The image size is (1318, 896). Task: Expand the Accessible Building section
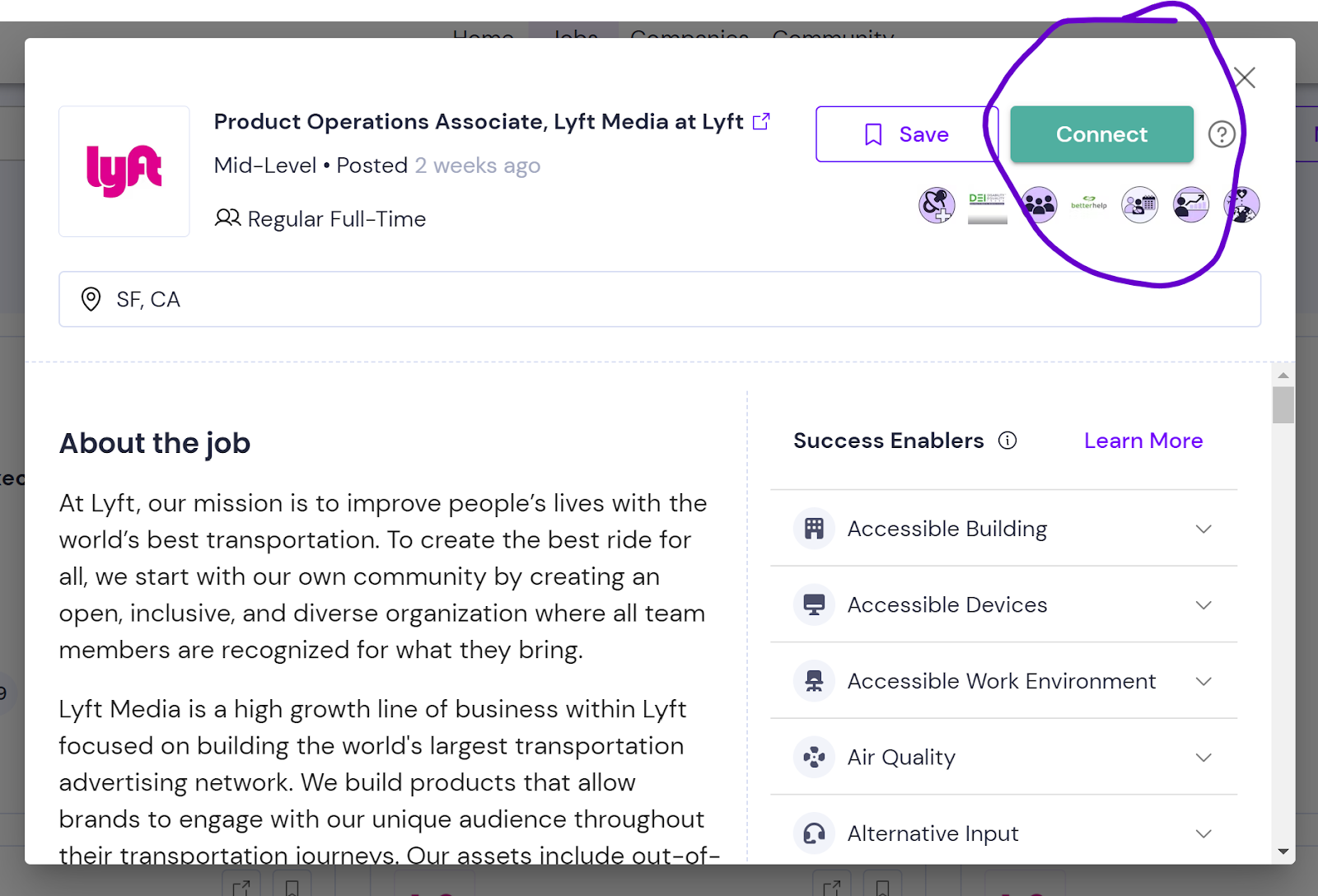pyautogui.click(x=1203, y=529)
